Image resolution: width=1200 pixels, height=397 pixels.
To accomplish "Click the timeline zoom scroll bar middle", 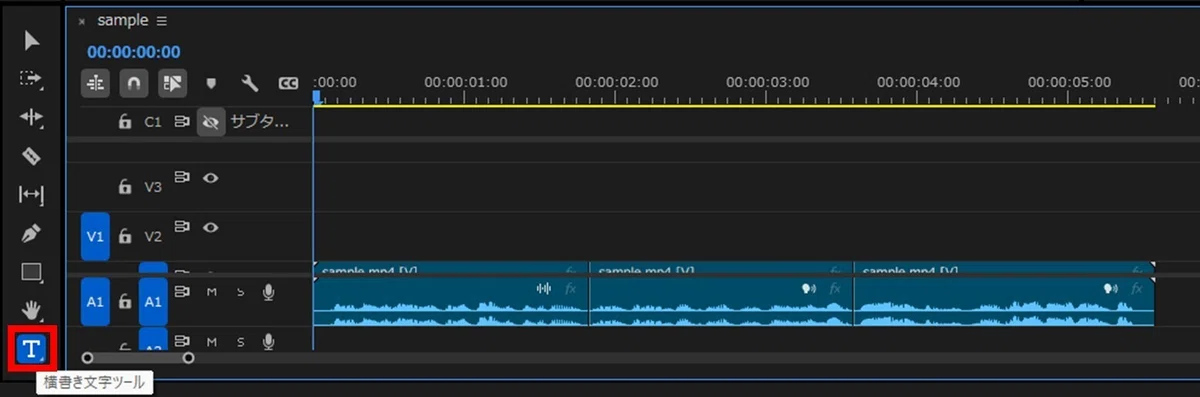I will tap(138, 357).
